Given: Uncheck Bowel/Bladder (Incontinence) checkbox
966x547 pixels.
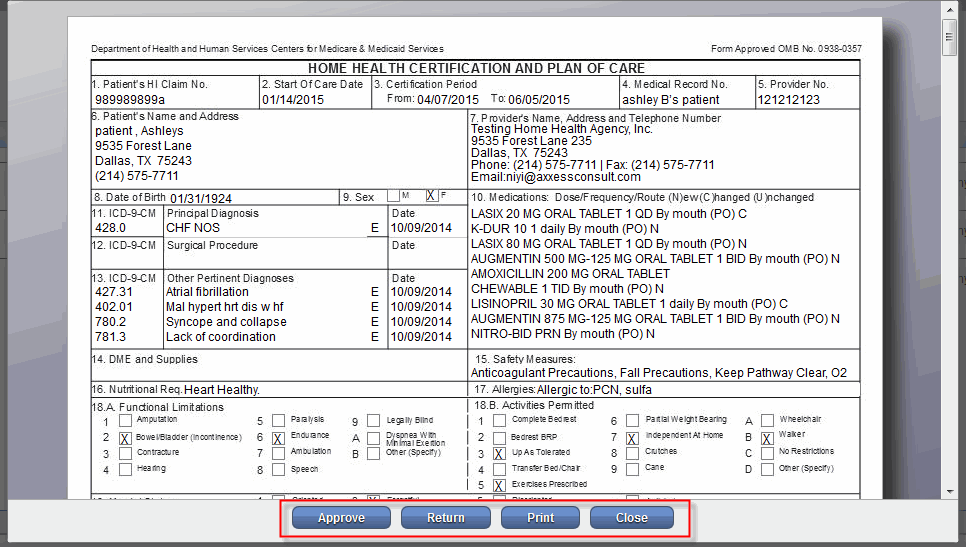Looking at the screenshot, I should (x=125, y=438).
